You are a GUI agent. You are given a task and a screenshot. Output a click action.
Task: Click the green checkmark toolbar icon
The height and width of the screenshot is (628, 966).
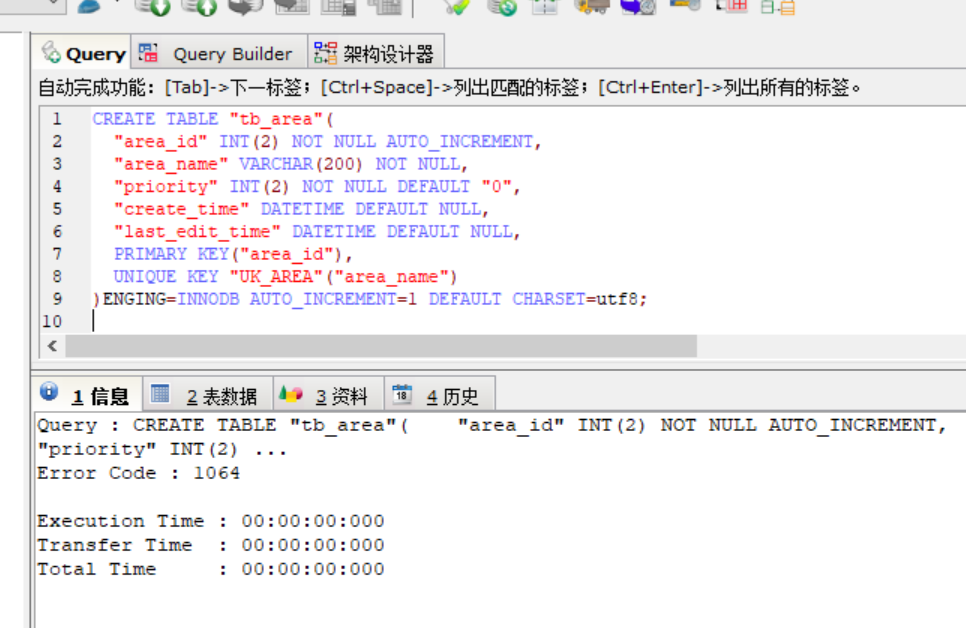[456, 6]
